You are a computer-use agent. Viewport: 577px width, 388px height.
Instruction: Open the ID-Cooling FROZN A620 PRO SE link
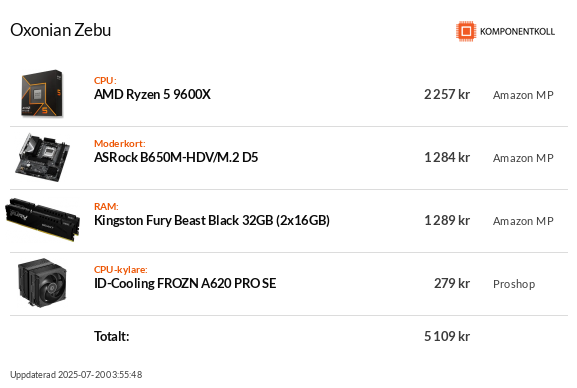click(185, 283)
